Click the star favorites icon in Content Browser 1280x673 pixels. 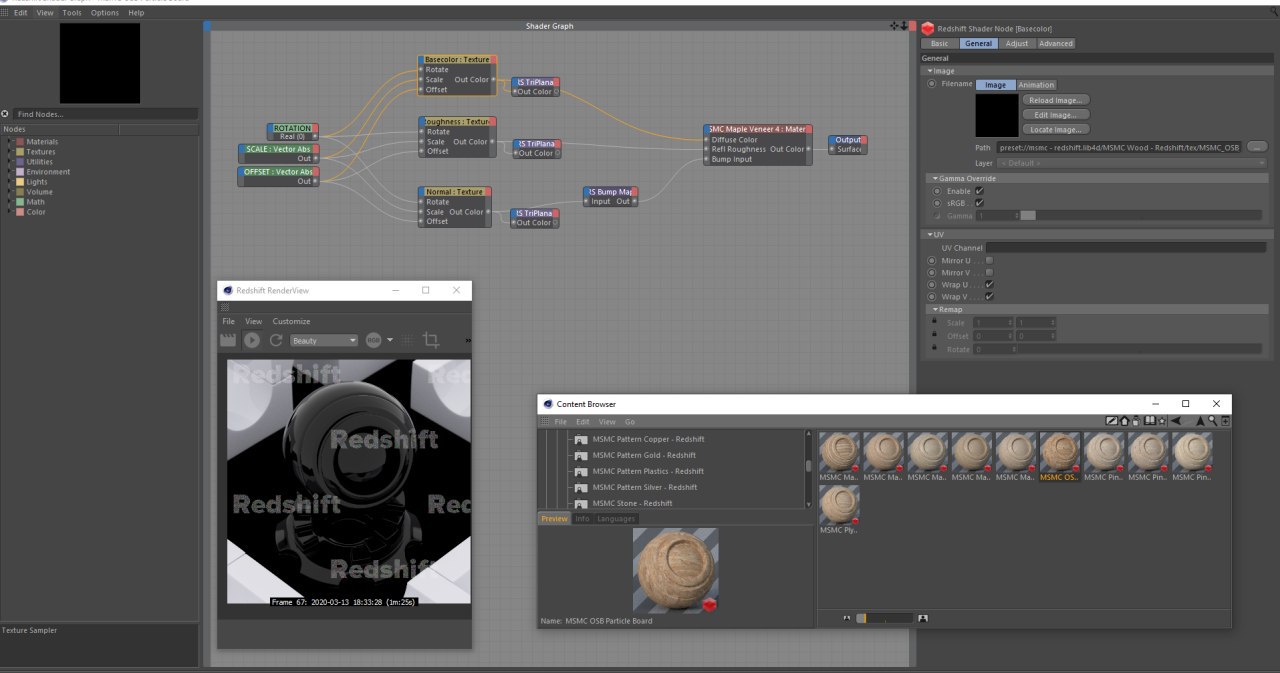coord(1161,421)
